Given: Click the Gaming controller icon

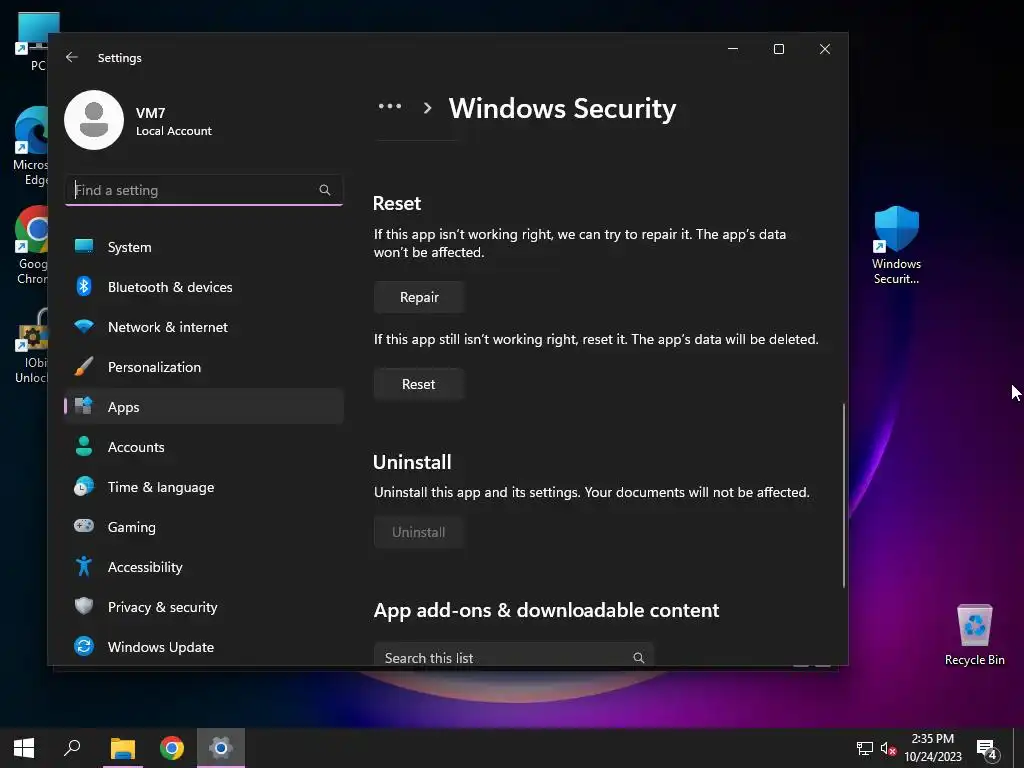Looking at the screenshot, I should (x=84, y=526).
